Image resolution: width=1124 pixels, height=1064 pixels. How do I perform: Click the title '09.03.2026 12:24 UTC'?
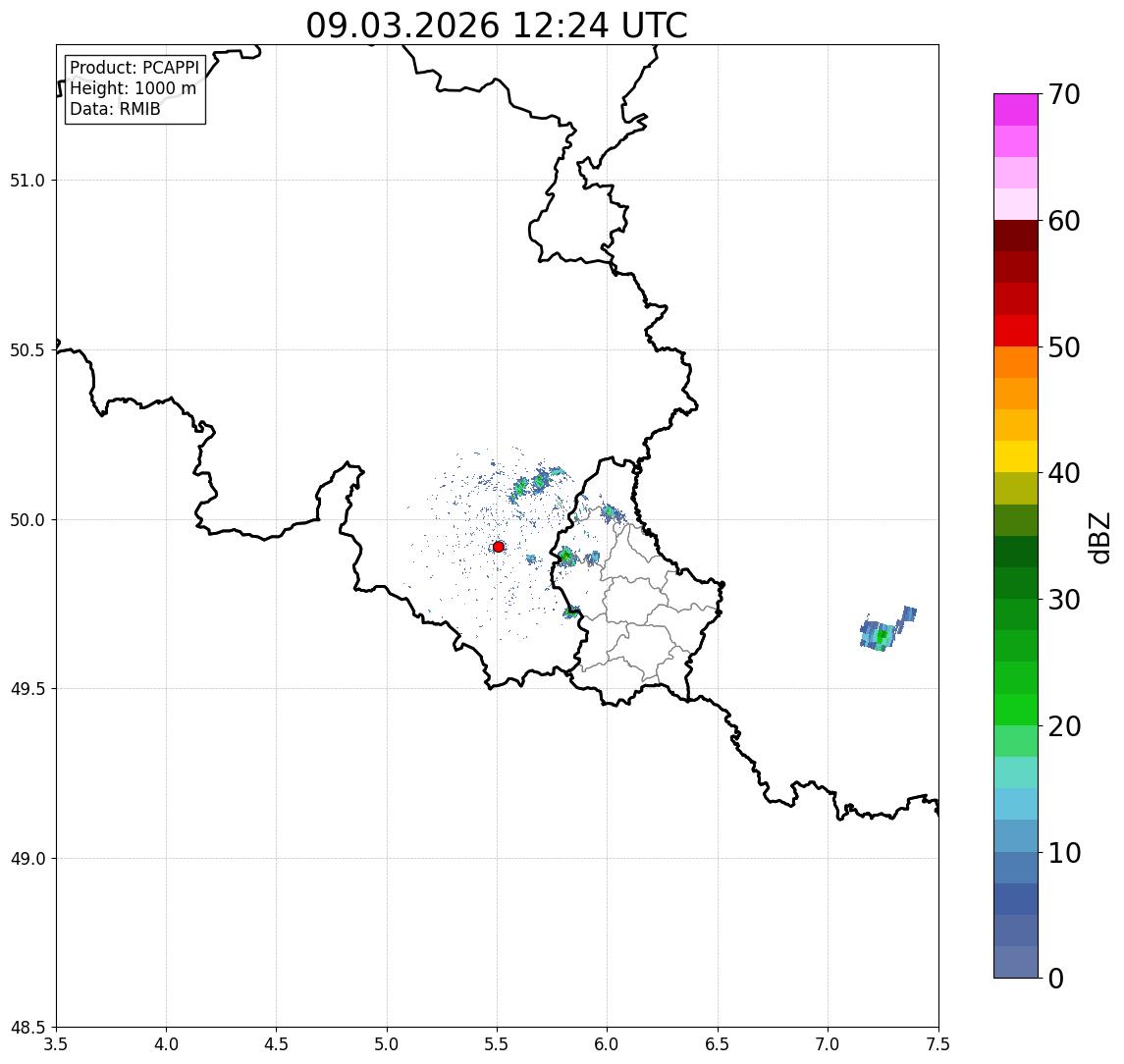click(x=496, y=26)
